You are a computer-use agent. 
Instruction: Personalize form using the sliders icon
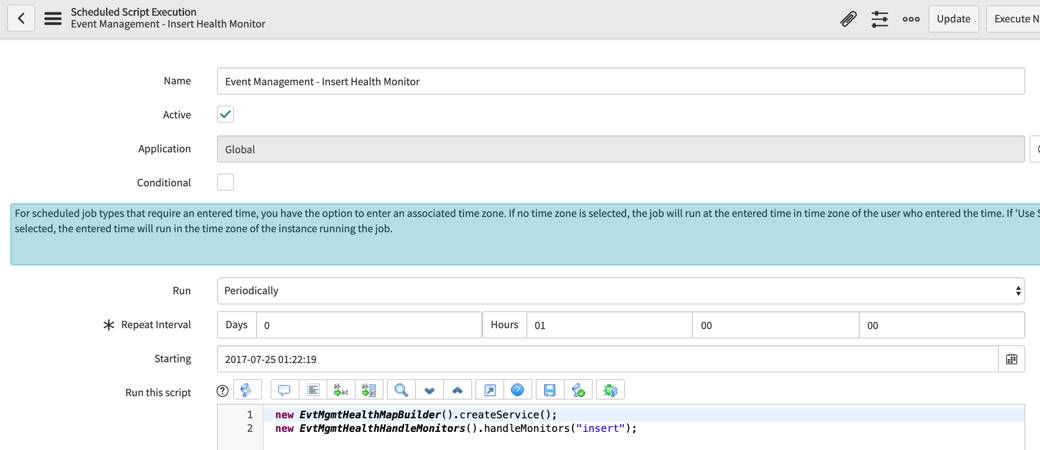[879, 19]
